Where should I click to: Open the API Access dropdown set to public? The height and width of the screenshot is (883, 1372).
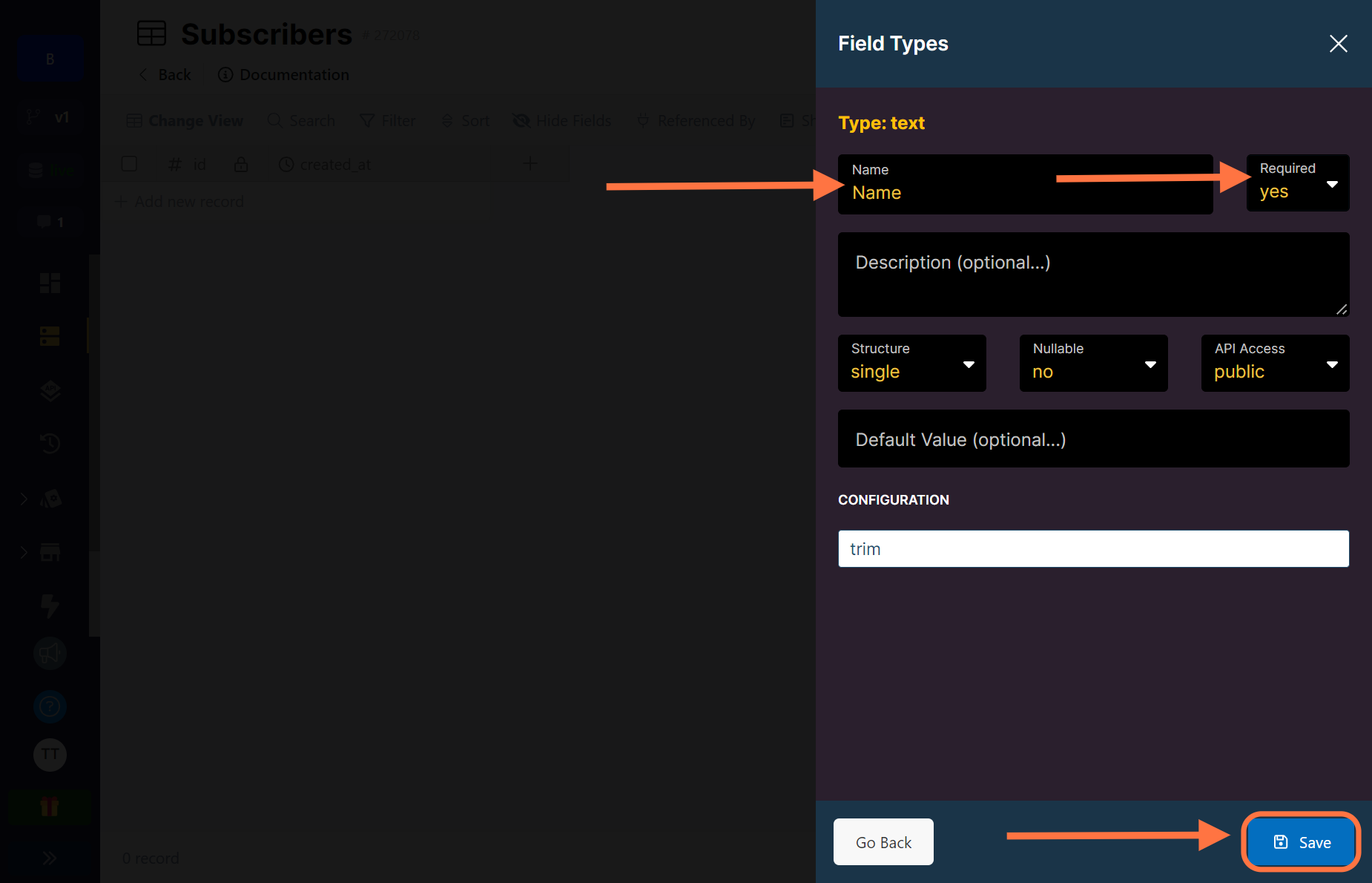pos(1275,363)
